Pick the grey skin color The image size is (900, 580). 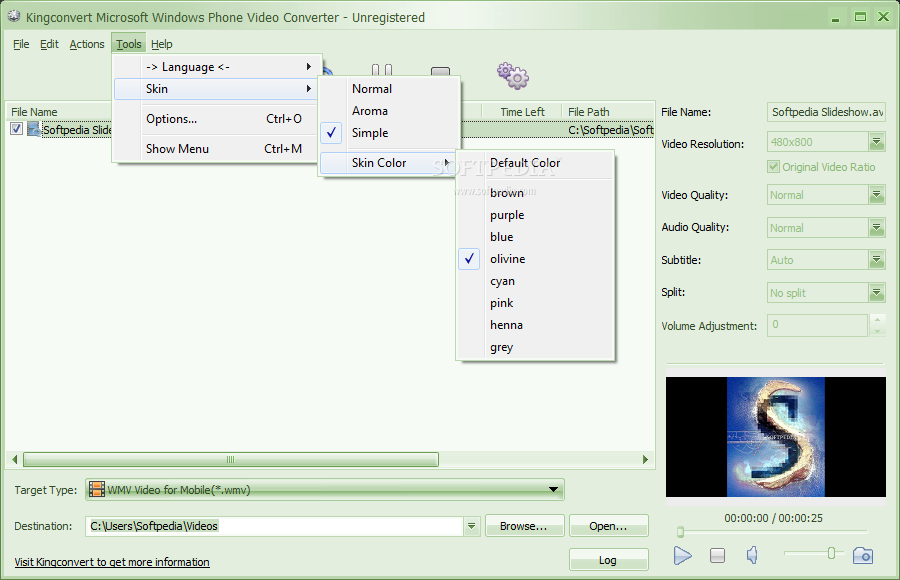[x=536, y=347]
